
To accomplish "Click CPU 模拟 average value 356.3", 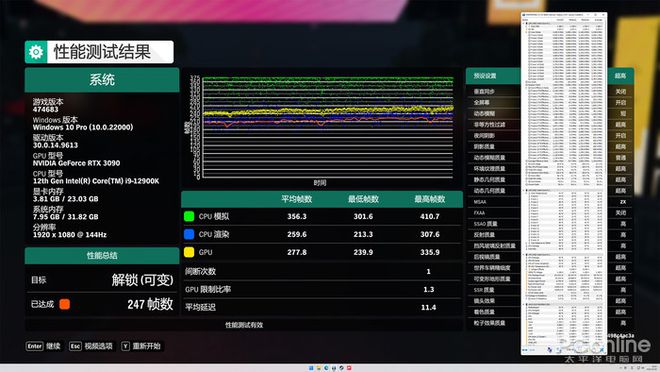I will [297, 216].
